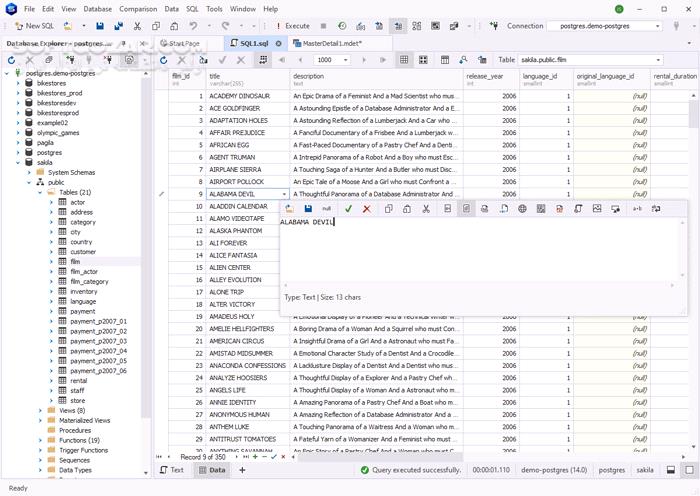Save the document with the main toolbar floppy icon

(x=100, y=26)
